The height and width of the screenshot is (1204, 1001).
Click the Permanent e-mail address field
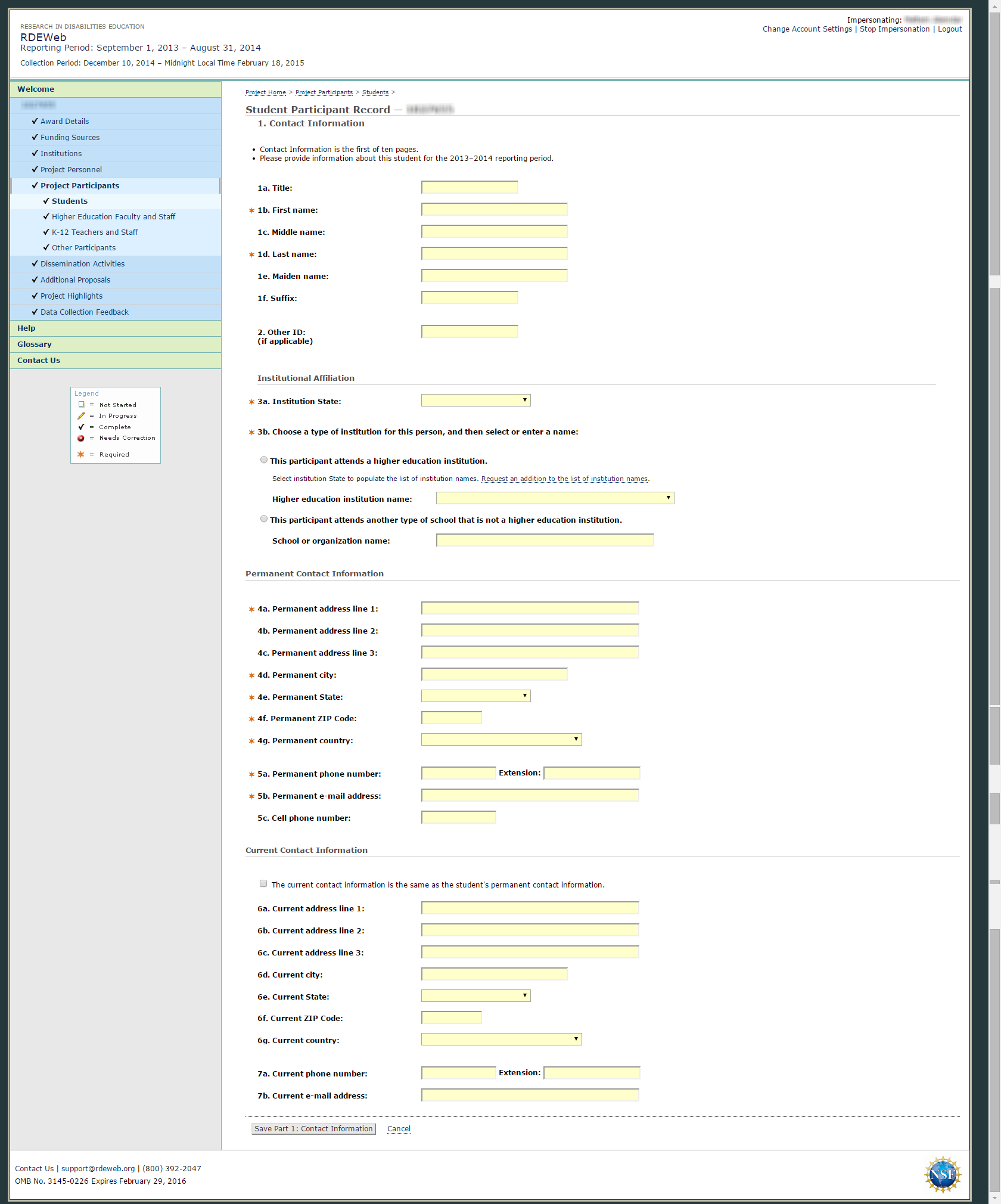point(530,795)
